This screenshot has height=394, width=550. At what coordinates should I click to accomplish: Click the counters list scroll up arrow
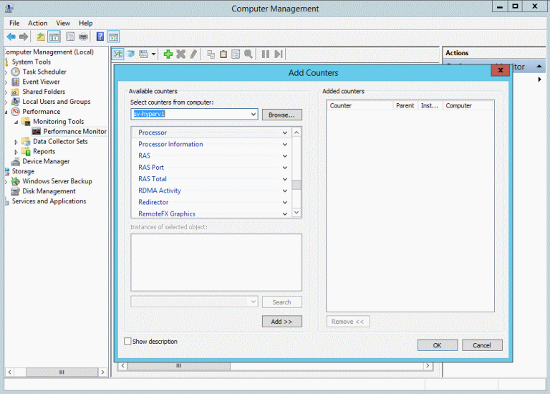pos(296,132)
